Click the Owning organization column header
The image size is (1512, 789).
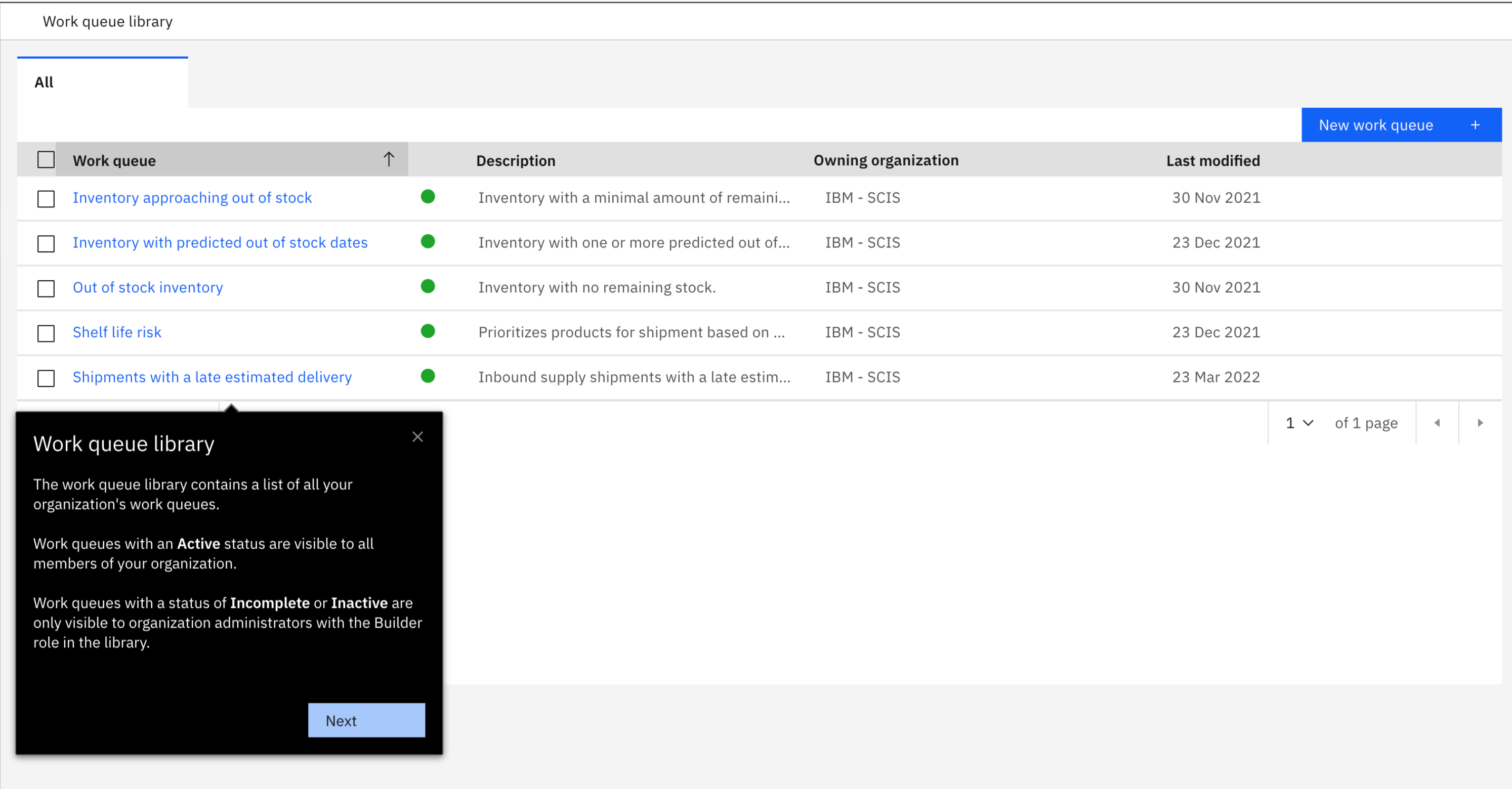pos(886,160)
